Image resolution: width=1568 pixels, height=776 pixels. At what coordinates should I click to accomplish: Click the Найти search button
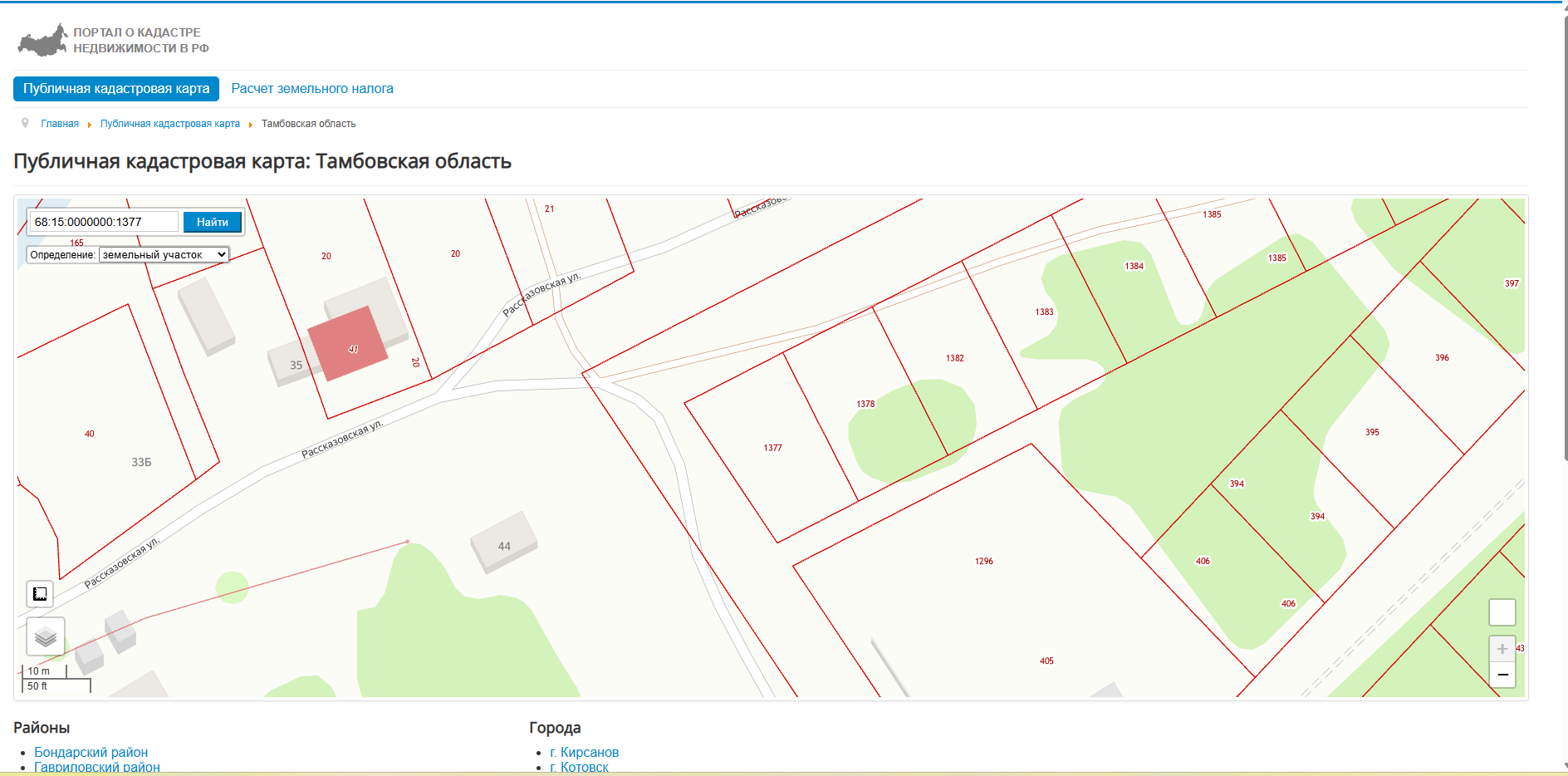[213, 222]
